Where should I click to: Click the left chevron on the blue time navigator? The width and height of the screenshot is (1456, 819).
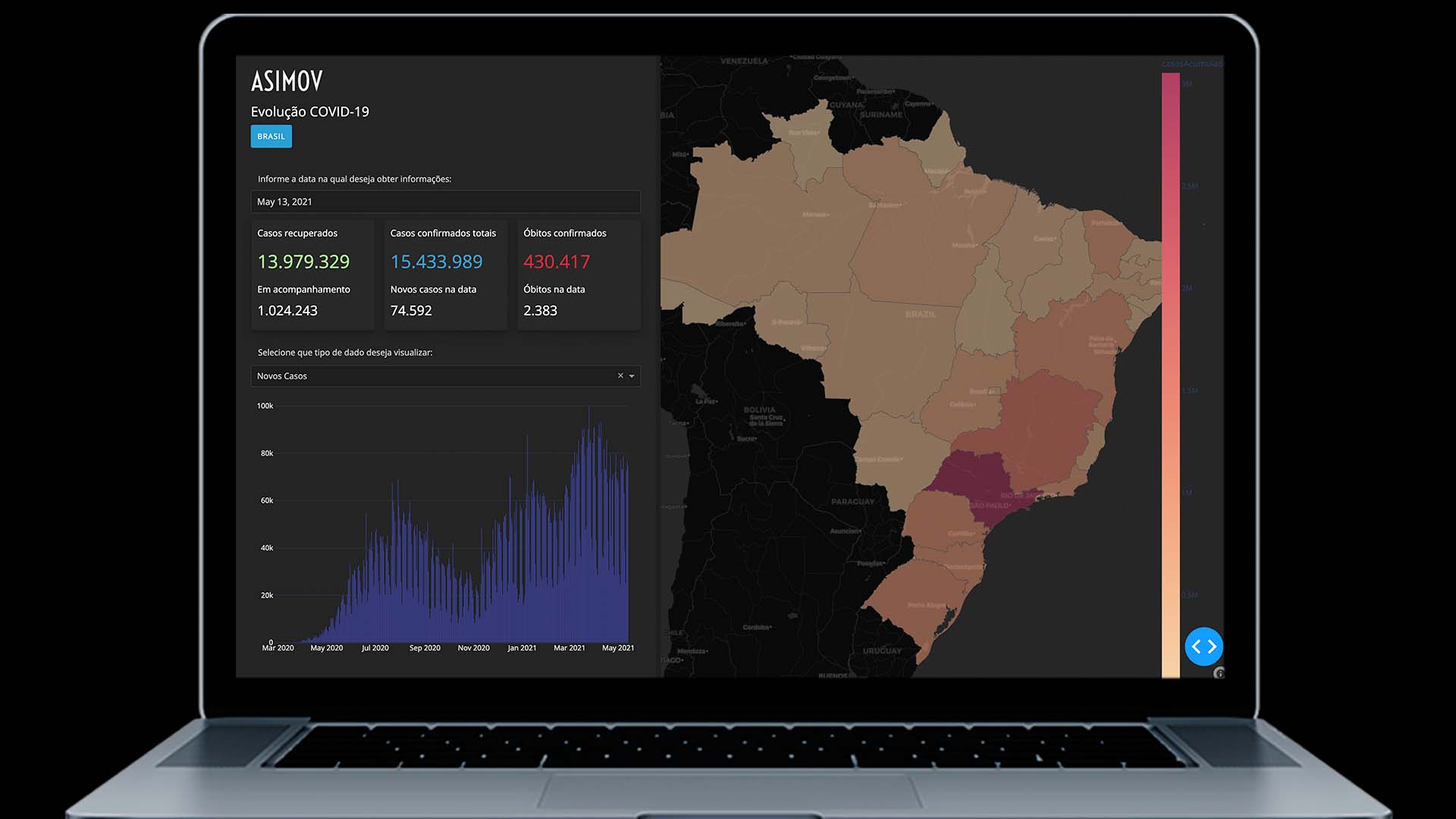coord(1197,647)
